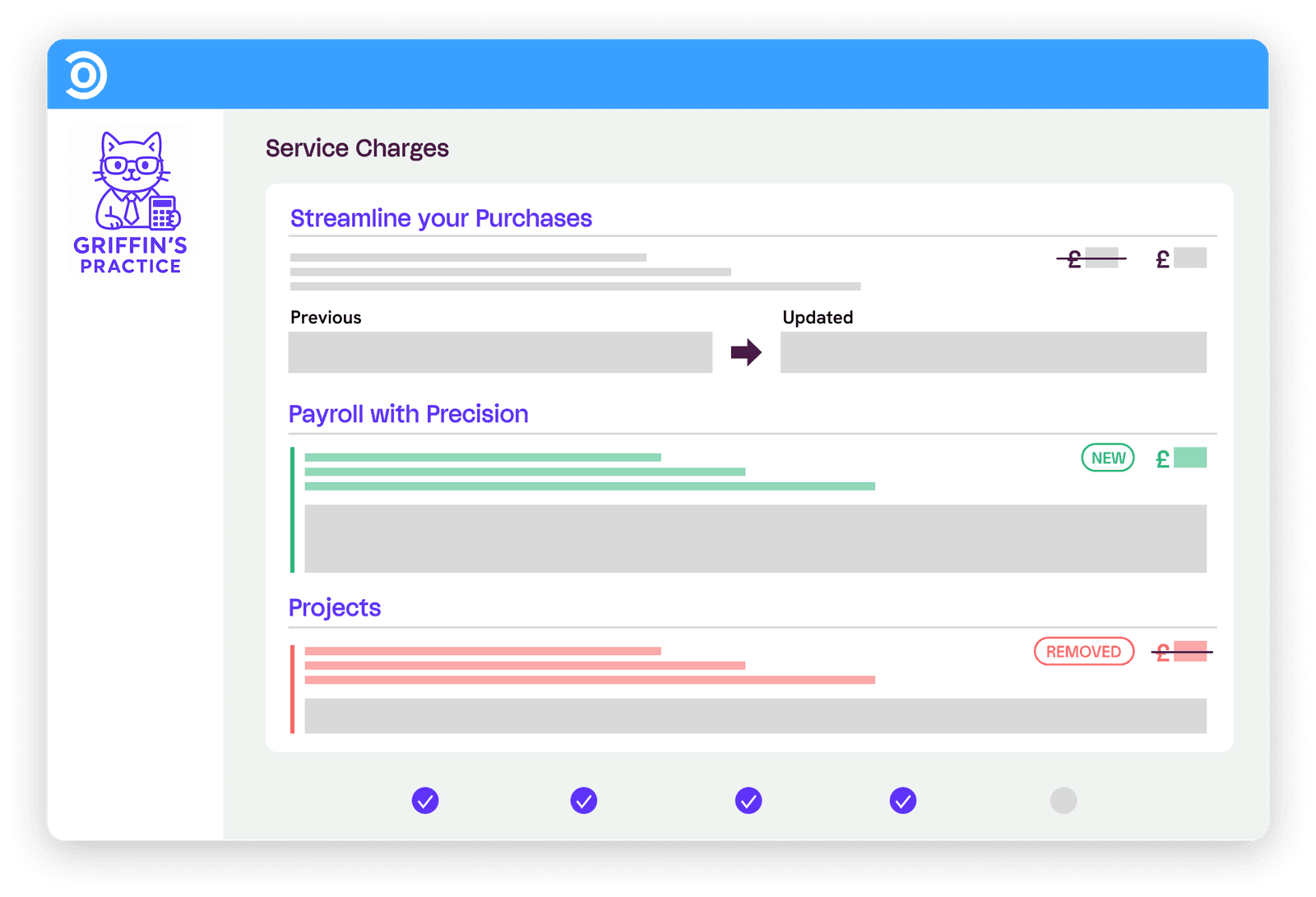The height and width of the screenshot is (897, 1316).
Task: Click the struck-through old price in Purchases
Action: tap(1091, 258)
